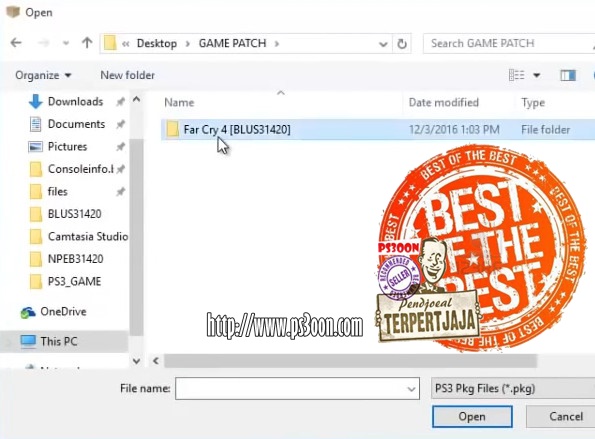
Task: Click the This PC monitor icon
Action: click(28, 341)
